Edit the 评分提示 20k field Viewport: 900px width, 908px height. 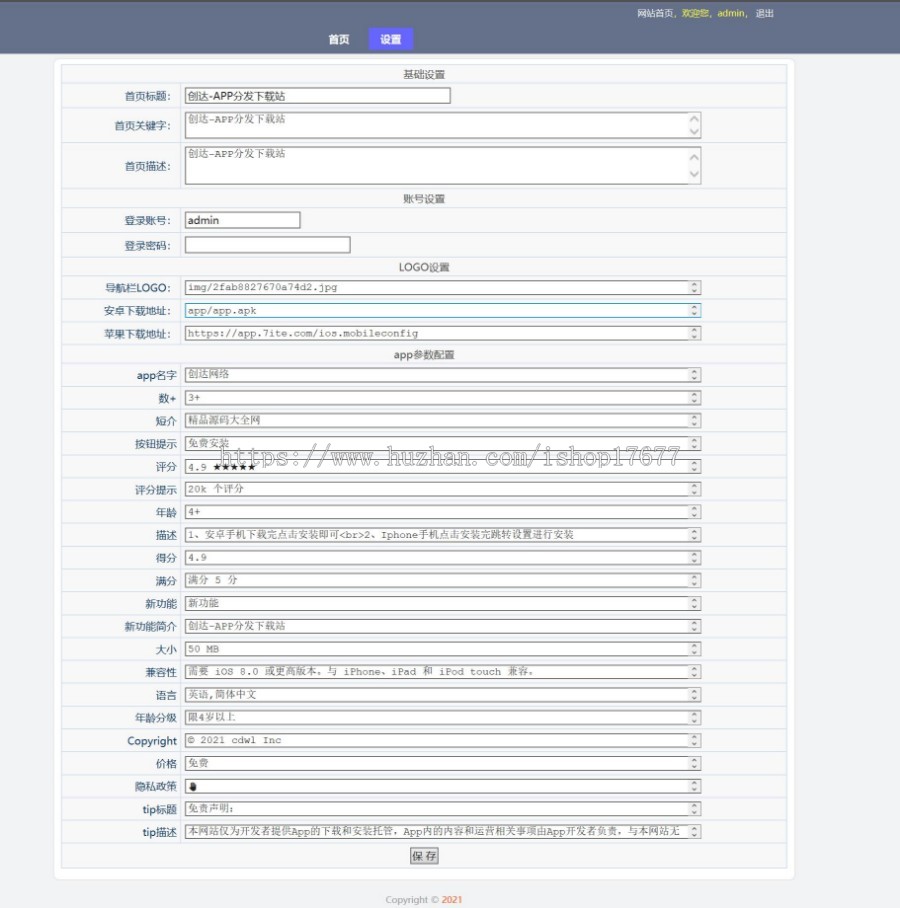click(x=442, y=489)
